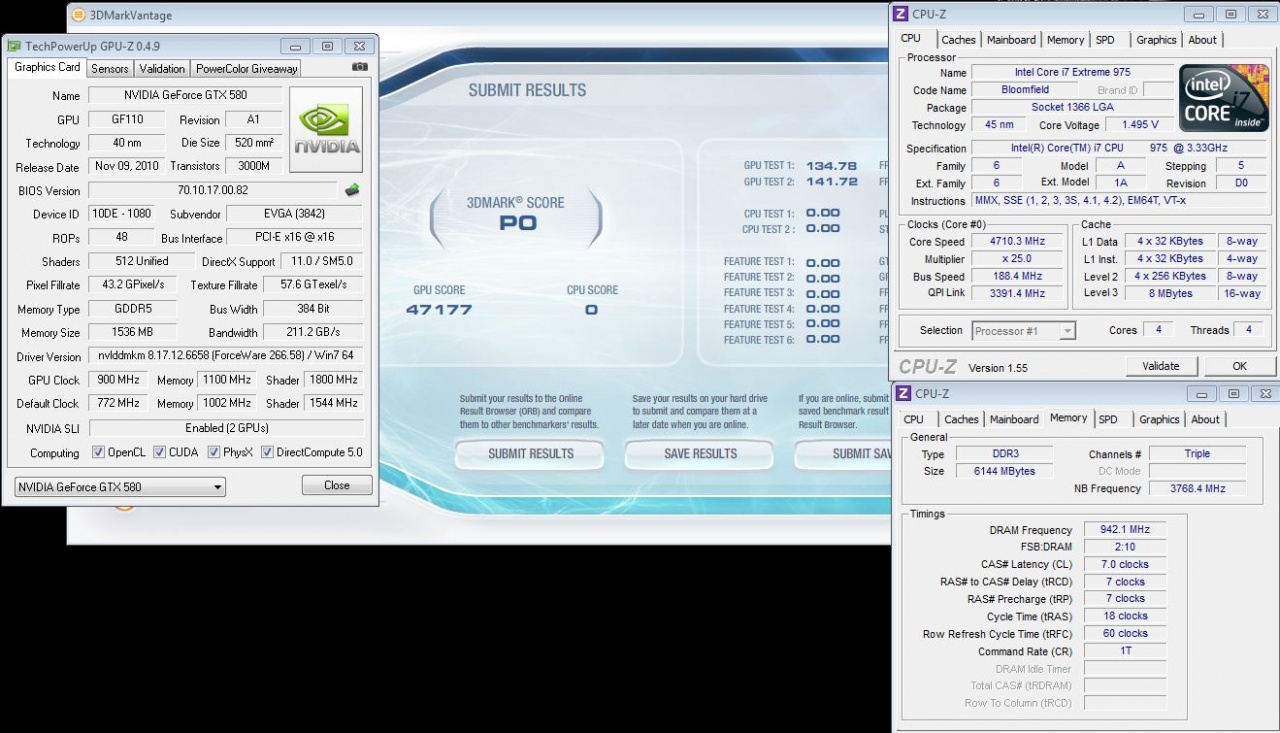
Task: Toggle the PhysX checkbox
Action: (214, 452)
